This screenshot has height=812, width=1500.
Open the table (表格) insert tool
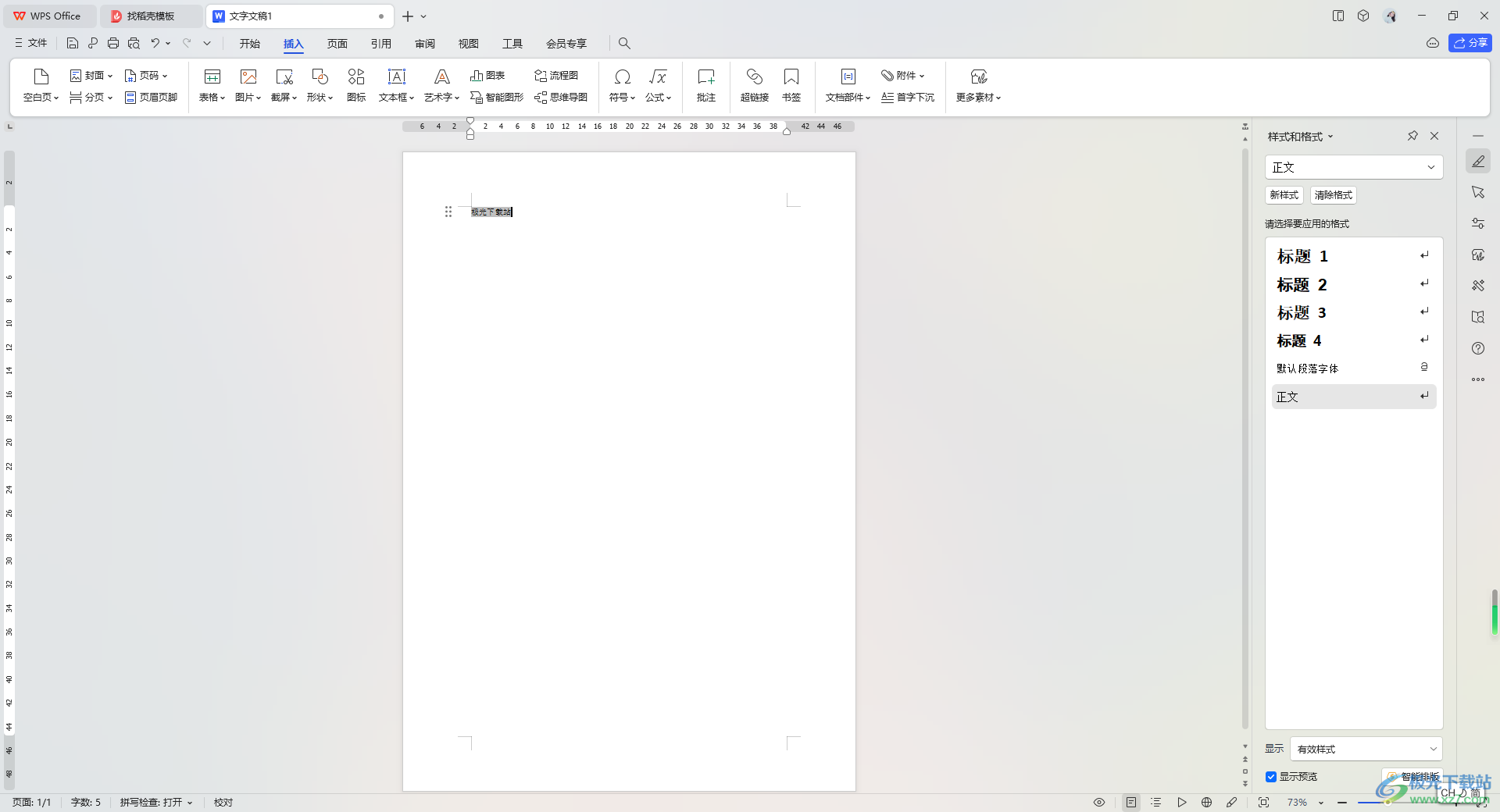[212, 85]
